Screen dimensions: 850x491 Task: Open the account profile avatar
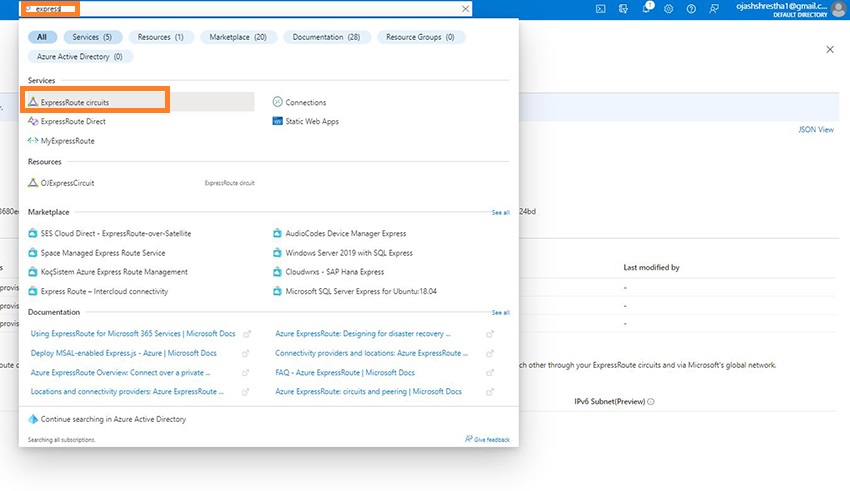point(837,9)
